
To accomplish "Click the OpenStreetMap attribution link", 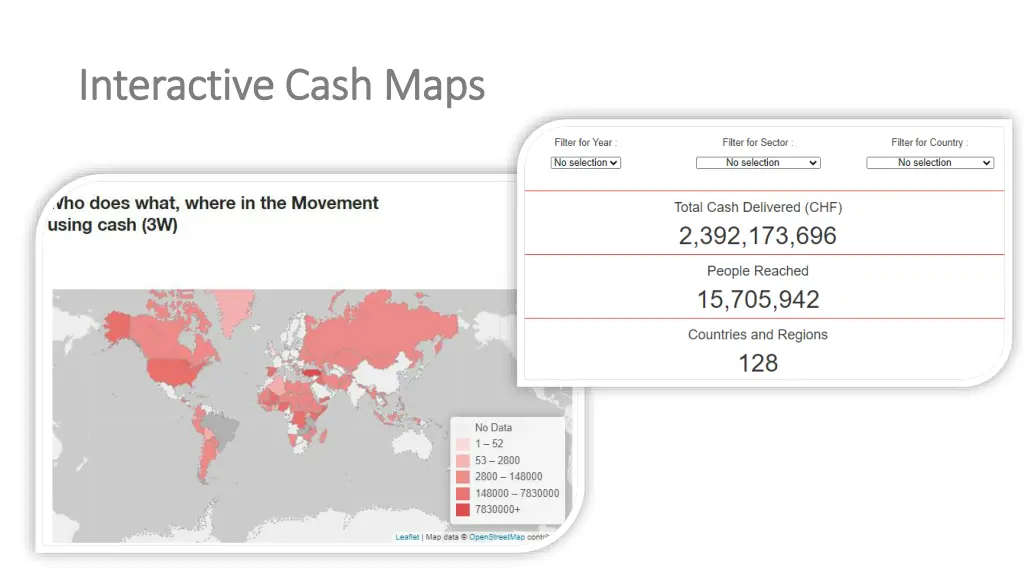I will pos(496,537).
